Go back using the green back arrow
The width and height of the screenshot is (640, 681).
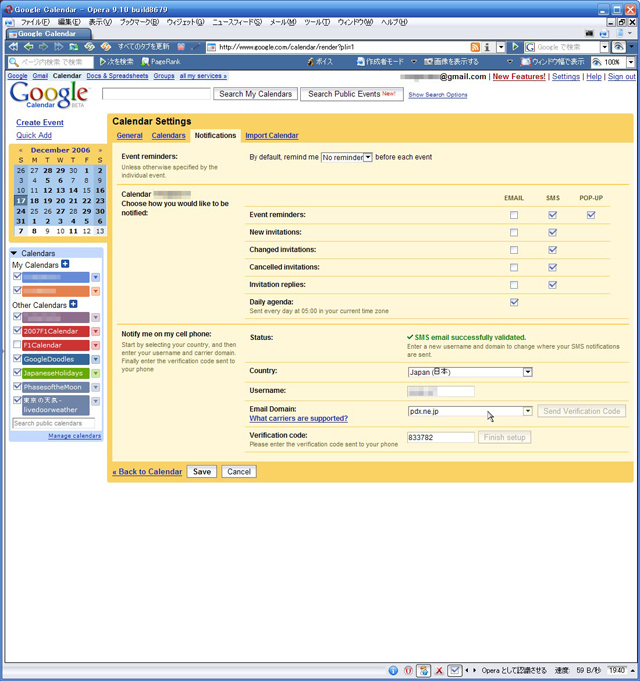[x=29, y=46]
